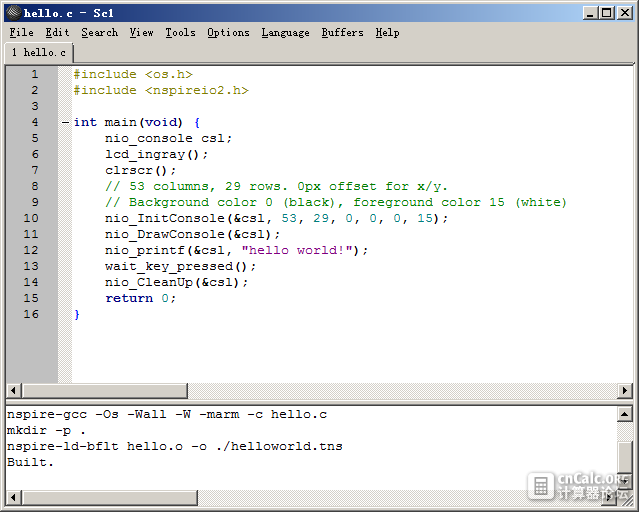639x512 pixels.
Task: Click 'nio_console csl;' statement
Action: coord(168,138)
